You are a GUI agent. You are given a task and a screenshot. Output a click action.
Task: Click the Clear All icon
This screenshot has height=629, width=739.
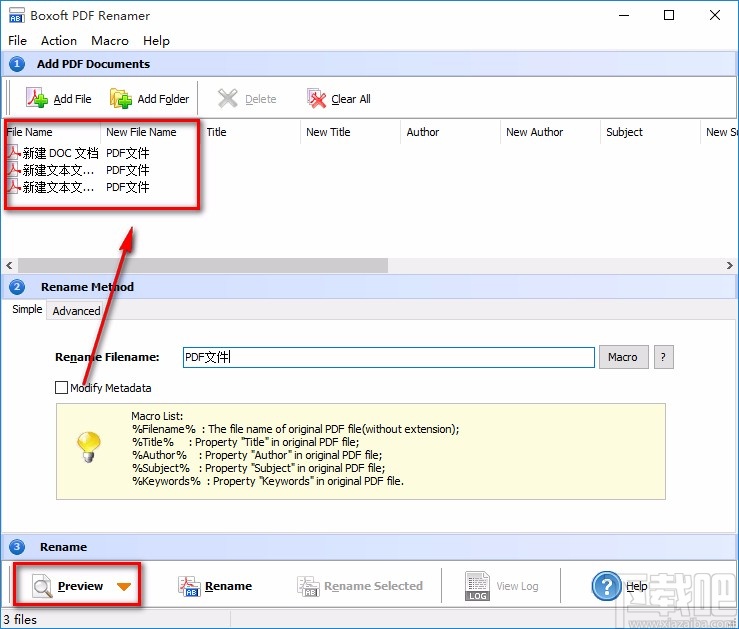(316, 98)
